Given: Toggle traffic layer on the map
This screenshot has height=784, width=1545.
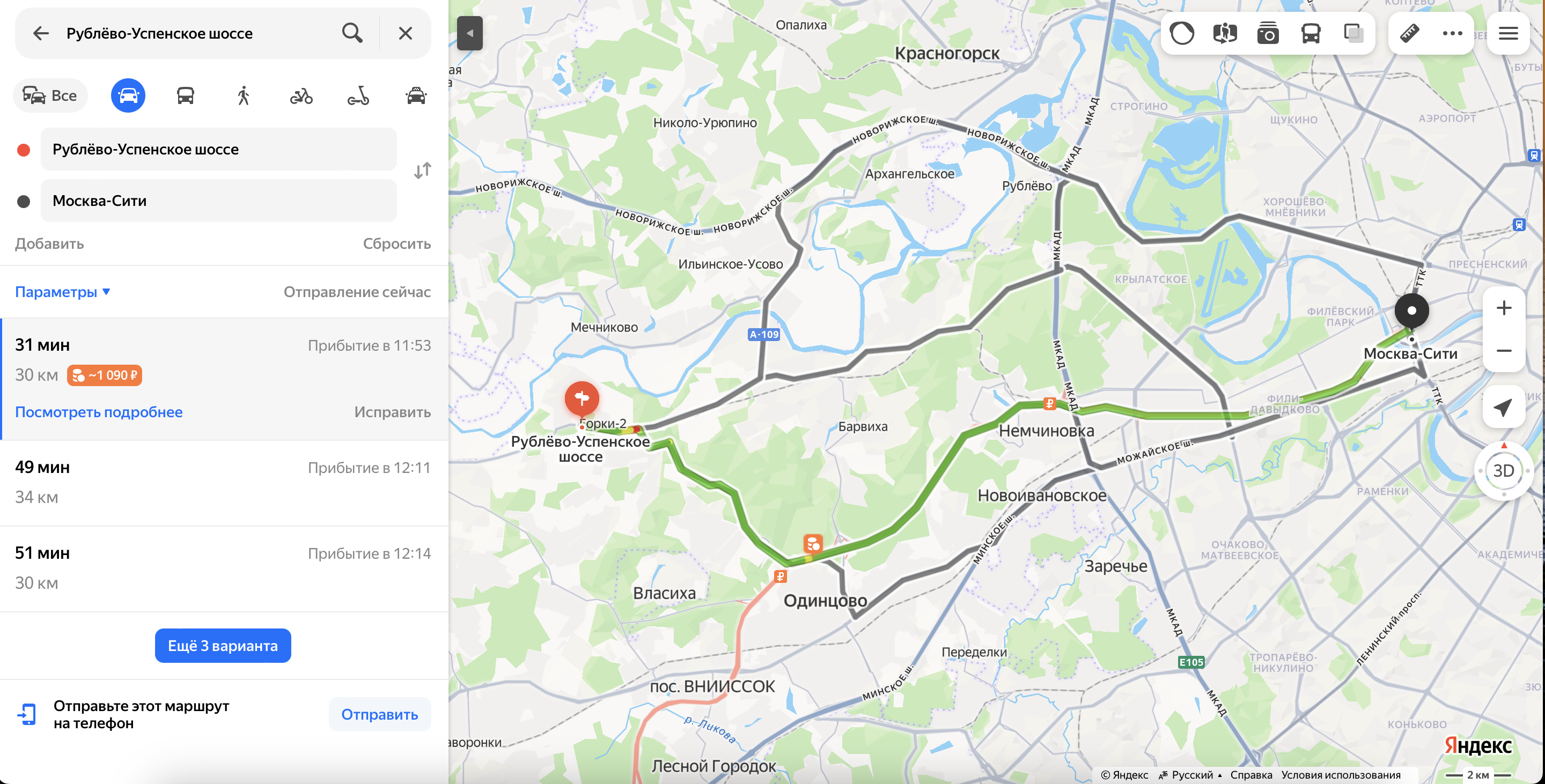Looking at the screenshot, I should 1181,33.
